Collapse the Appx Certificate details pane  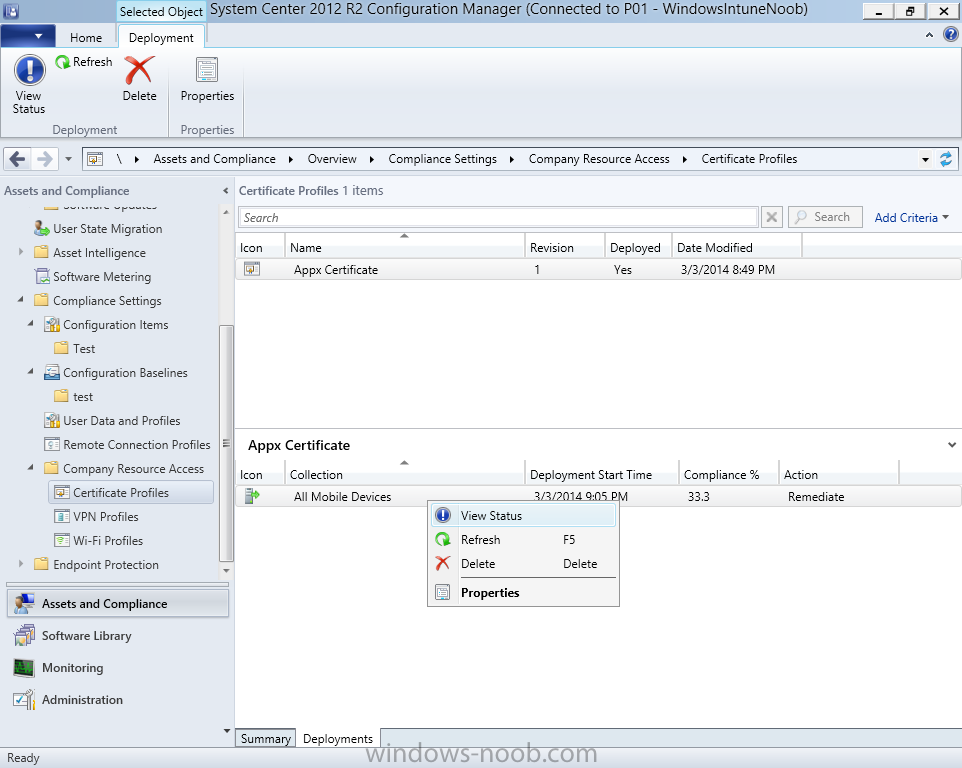click(x=952, y=445)
